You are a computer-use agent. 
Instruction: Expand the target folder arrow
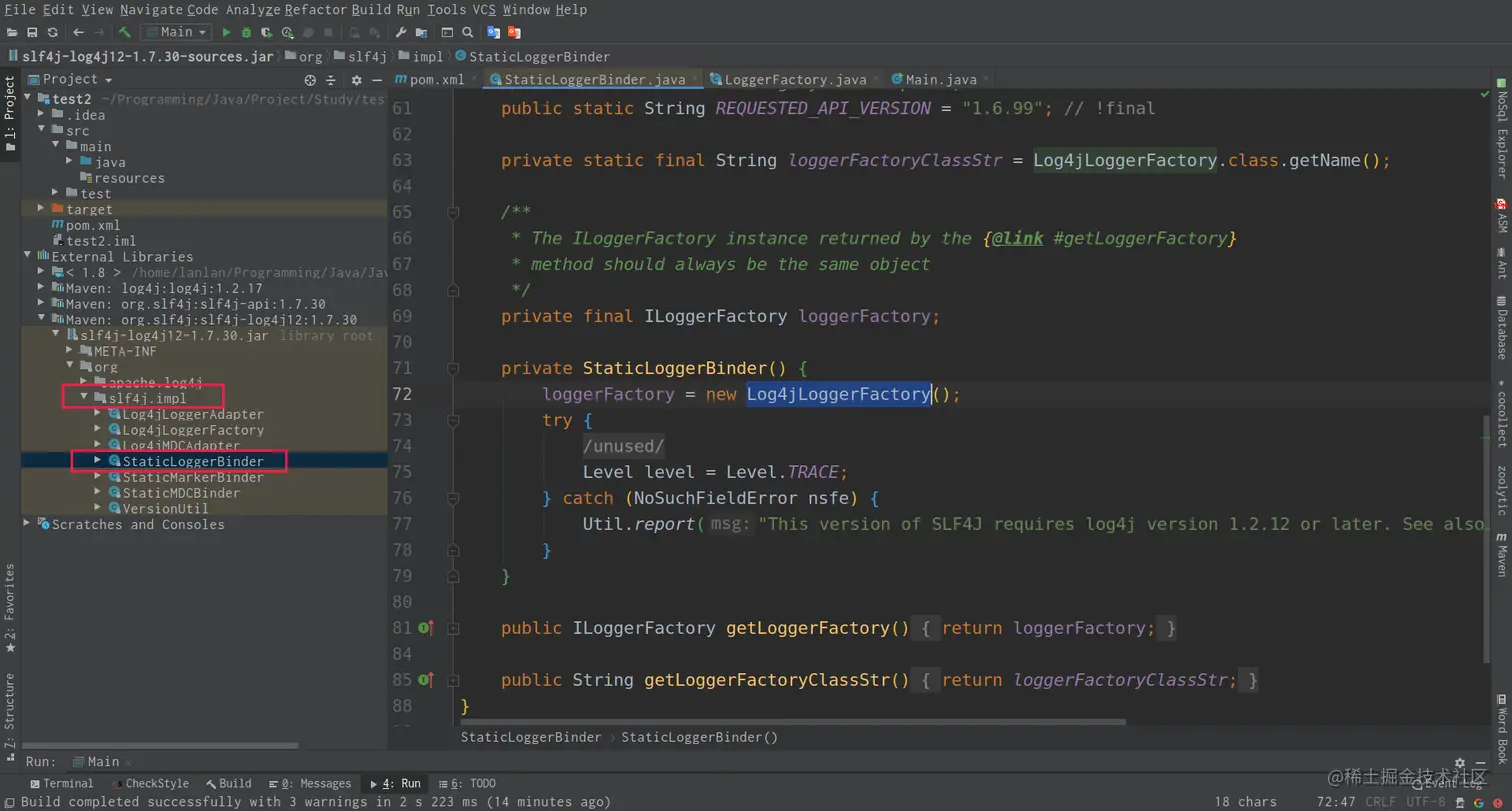(42, 209)
